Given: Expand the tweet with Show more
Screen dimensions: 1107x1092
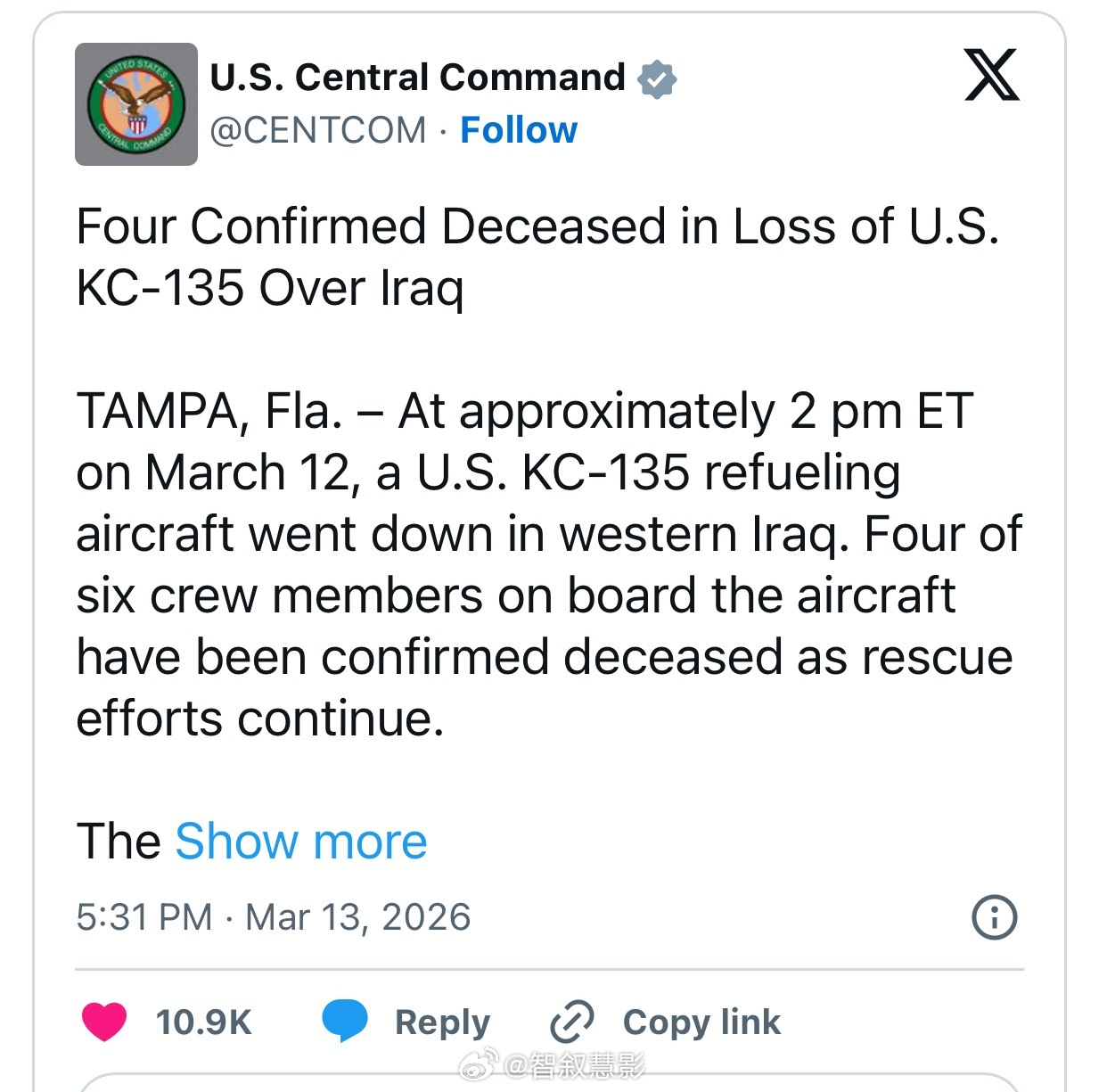Looking at the screenshot, I should click(x=299, y=841).
